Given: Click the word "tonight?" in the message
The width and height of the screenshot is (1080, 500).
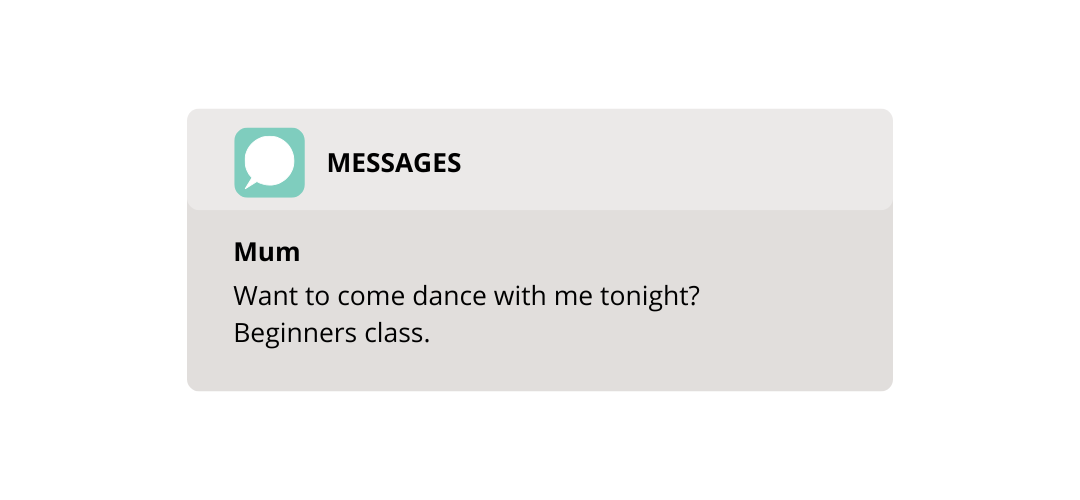Looking at the screenshot, I should click(662, 297).
